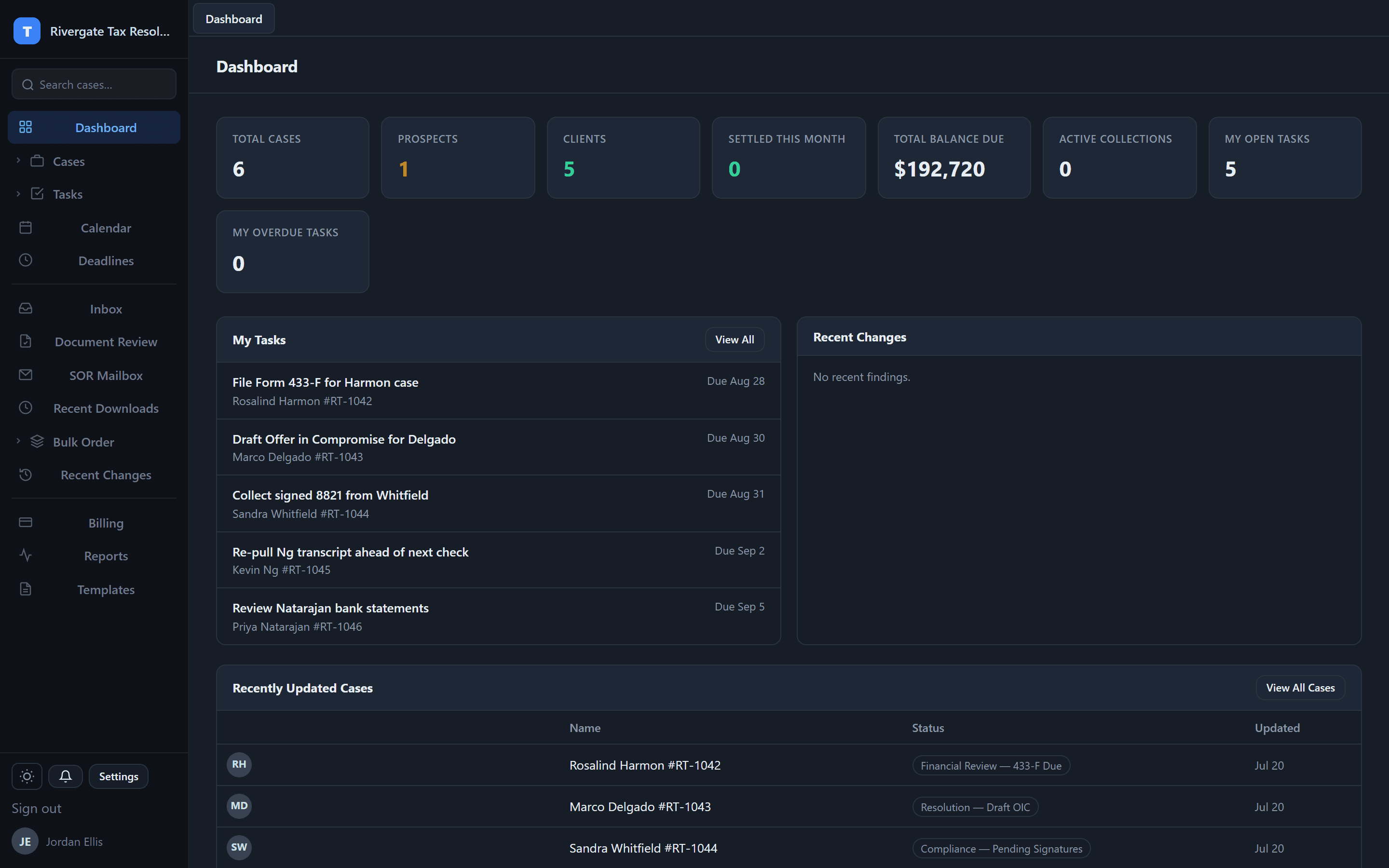Click the Financial Review — 433-F Due status
This screenshot has width=1389, height=868.
991,766
